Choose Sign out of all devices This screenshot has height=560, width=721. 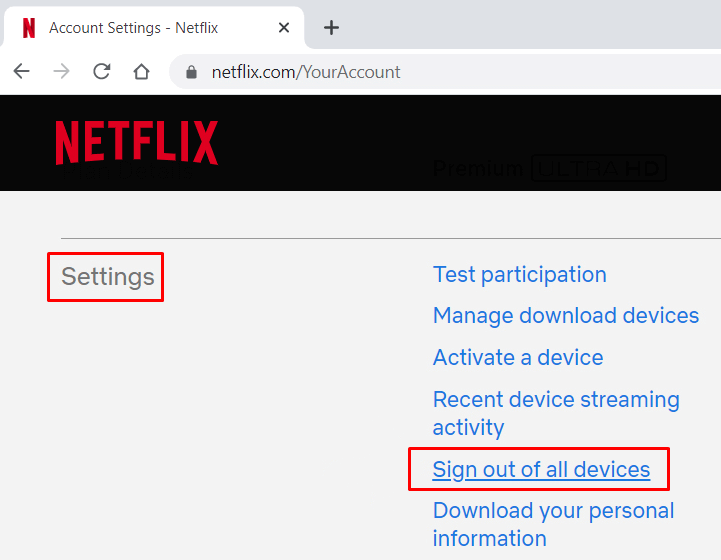pyautogui.click(x=541, y=469)
